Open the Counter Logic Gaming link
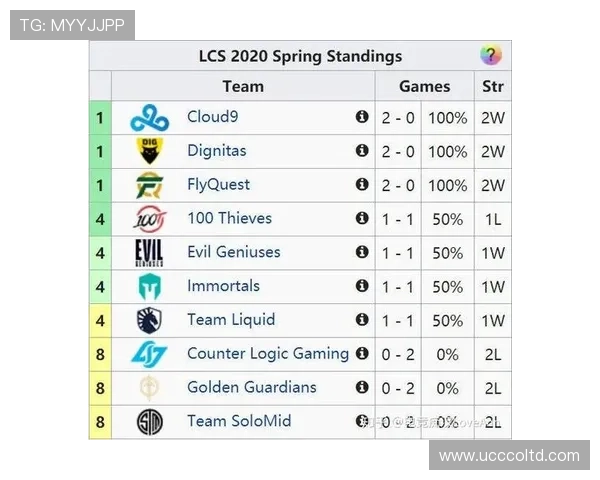This screenshot has width=600, height=480. [267, 354]
